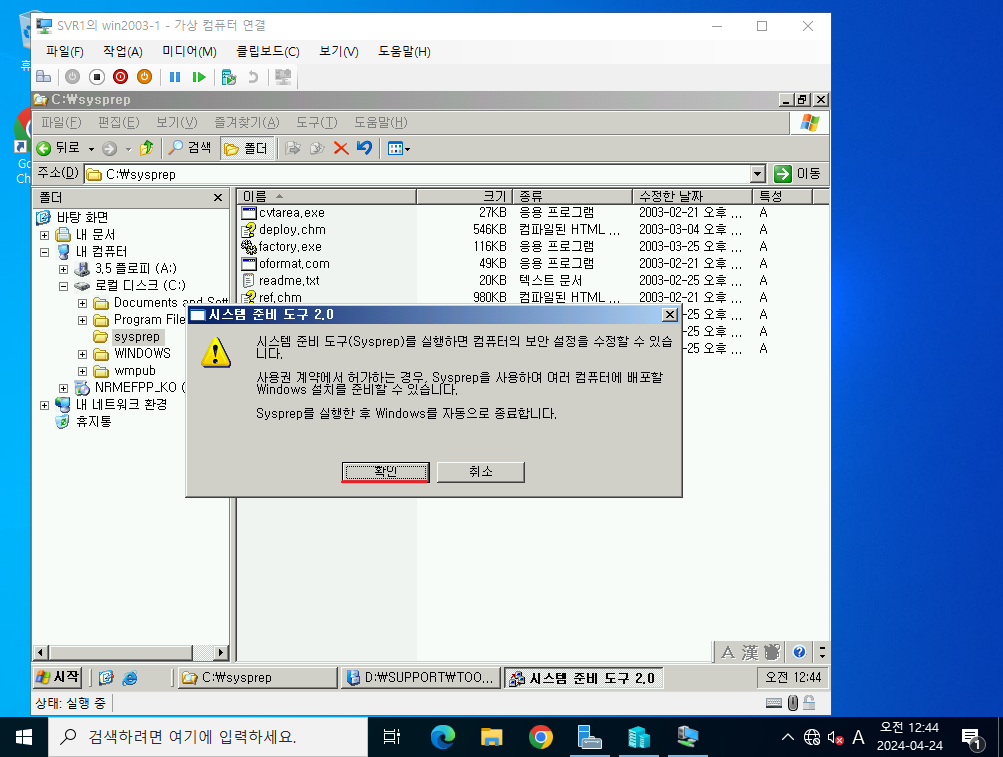Open the back history dropdown arrow
This screenshot has width=1003, height=757.
[91, 149]
